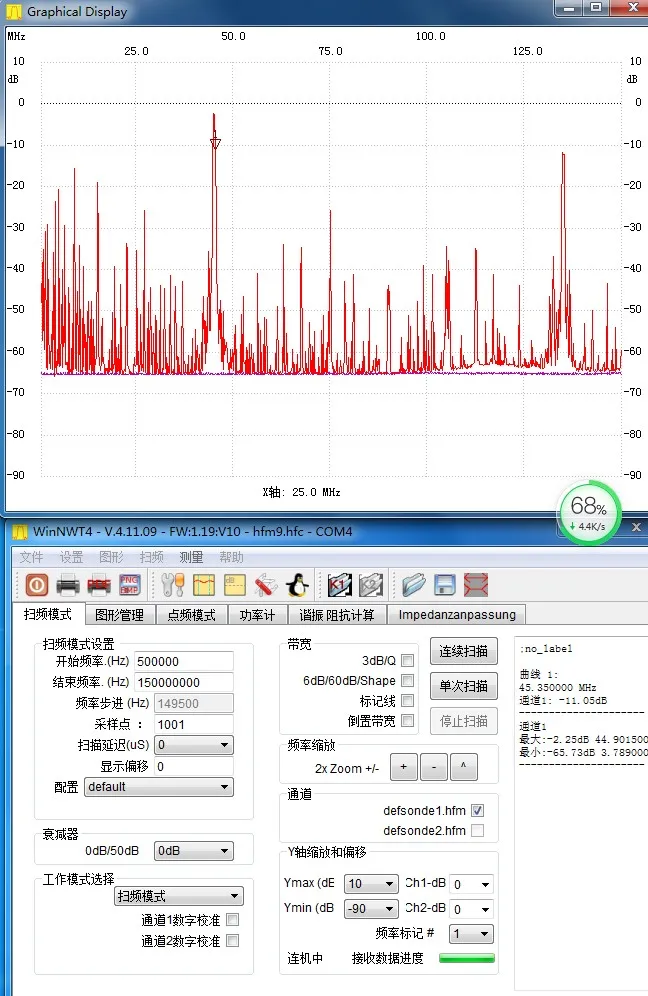The width and height of the screenshot is (648, 996).
Task: Click the 结束频率 field showing 150000000
Action: 184,682
